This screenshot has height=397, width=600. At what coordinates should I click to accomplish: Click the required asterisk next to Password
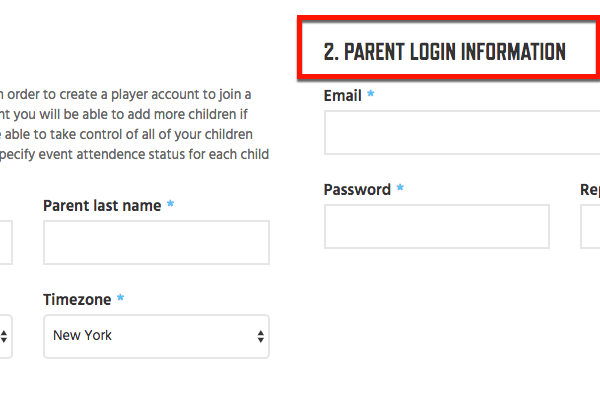click(400, 187)
